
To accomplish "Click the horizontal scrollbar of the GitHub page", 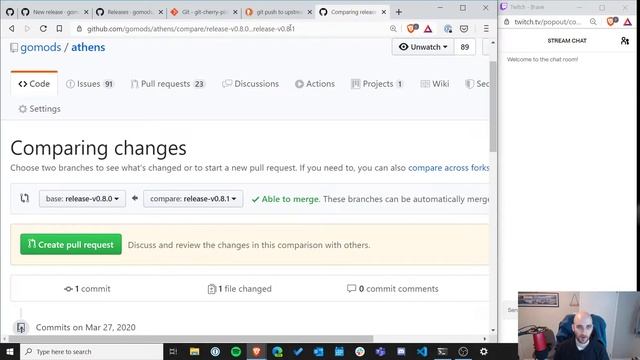I will (191, 339).
